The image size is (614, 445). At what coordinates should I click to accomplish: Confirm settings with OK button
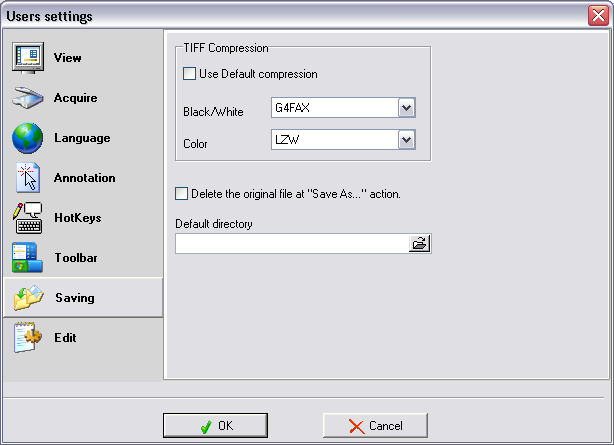pyautogui.click(x=215, y=425)
